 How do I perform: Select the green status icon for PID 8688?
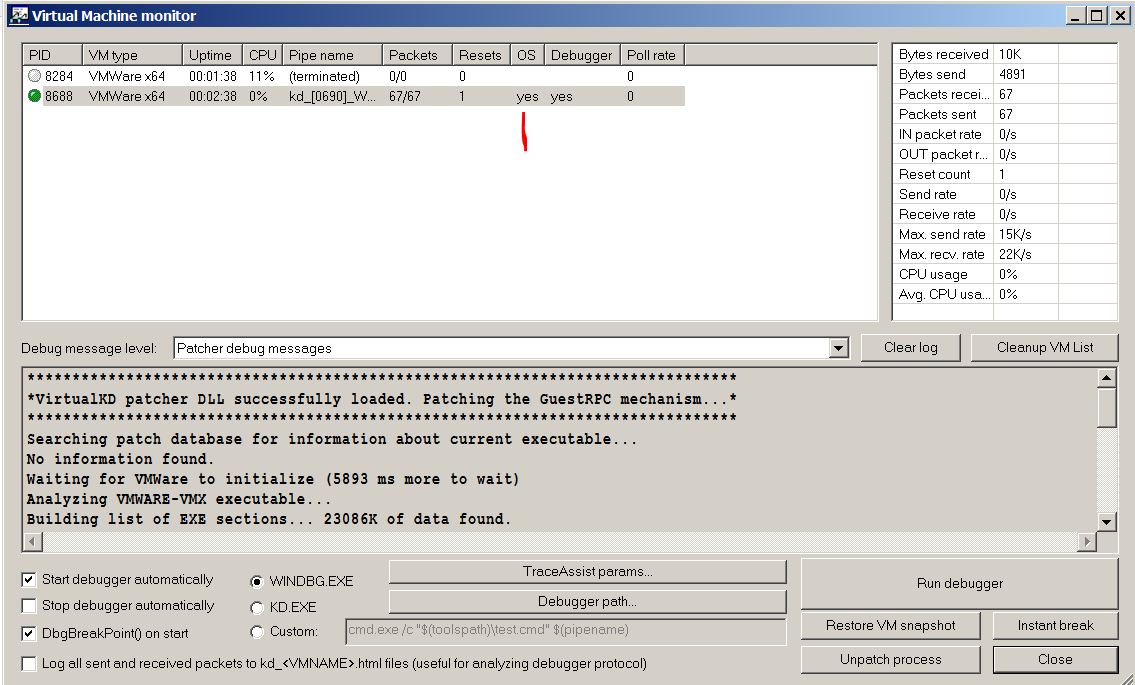point(35,96)
